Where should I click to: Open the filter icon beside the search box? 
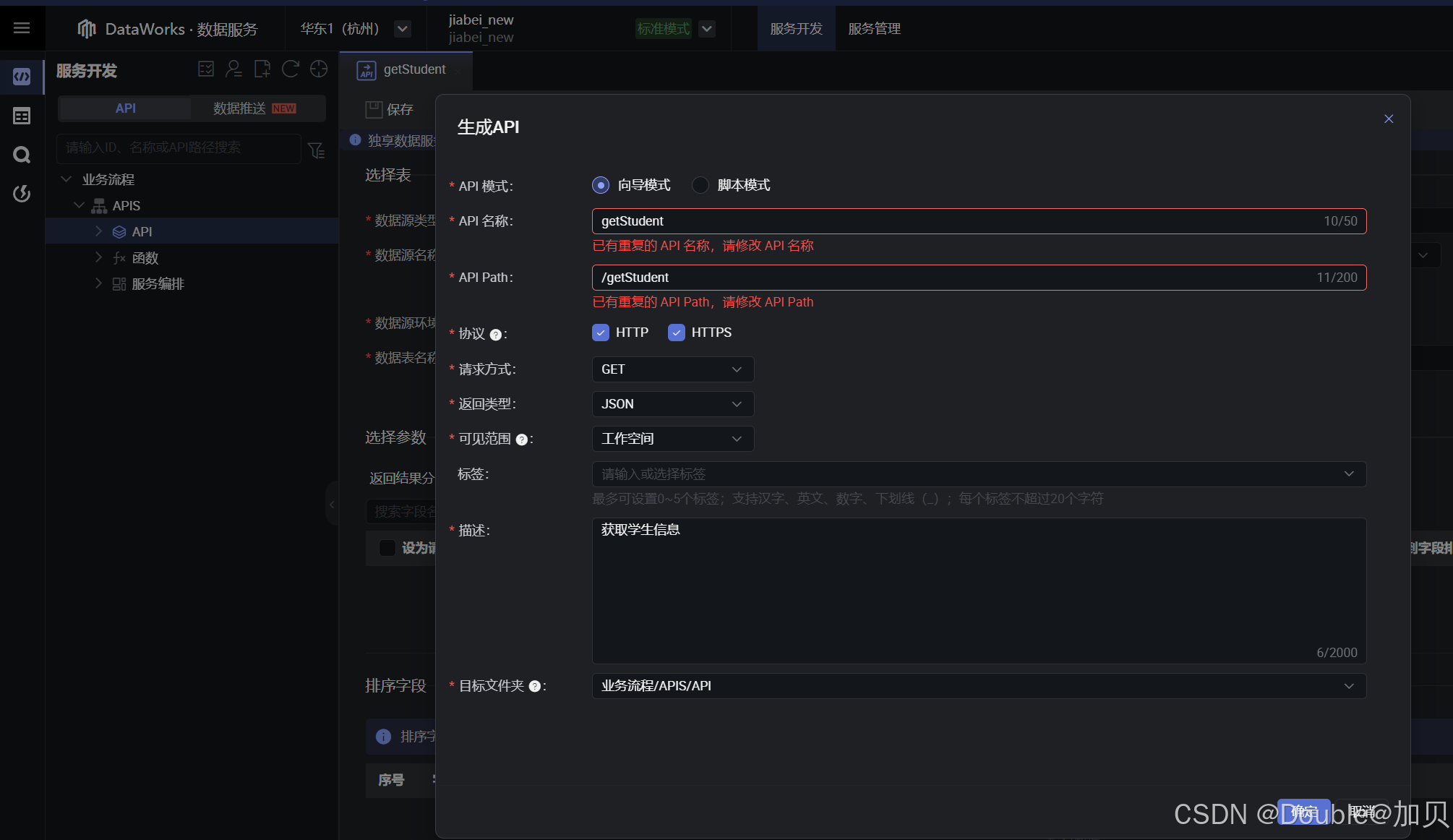tap(316, 150)
